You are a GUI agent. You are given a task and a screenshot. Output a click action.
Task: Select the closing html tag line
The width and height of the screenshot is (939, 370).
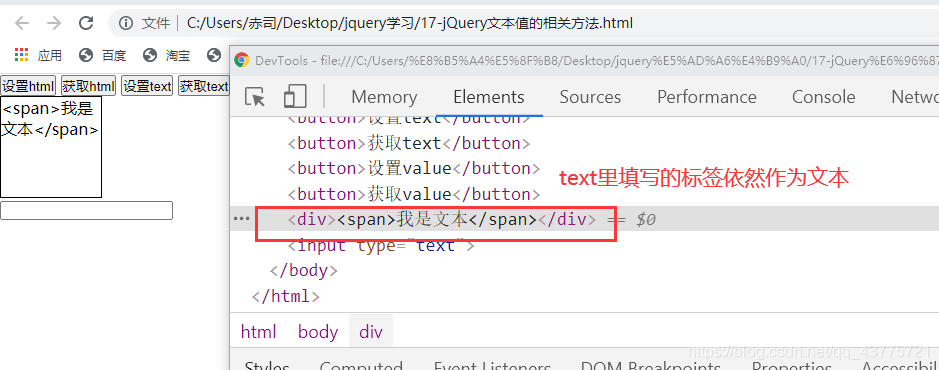pos(286,296)
